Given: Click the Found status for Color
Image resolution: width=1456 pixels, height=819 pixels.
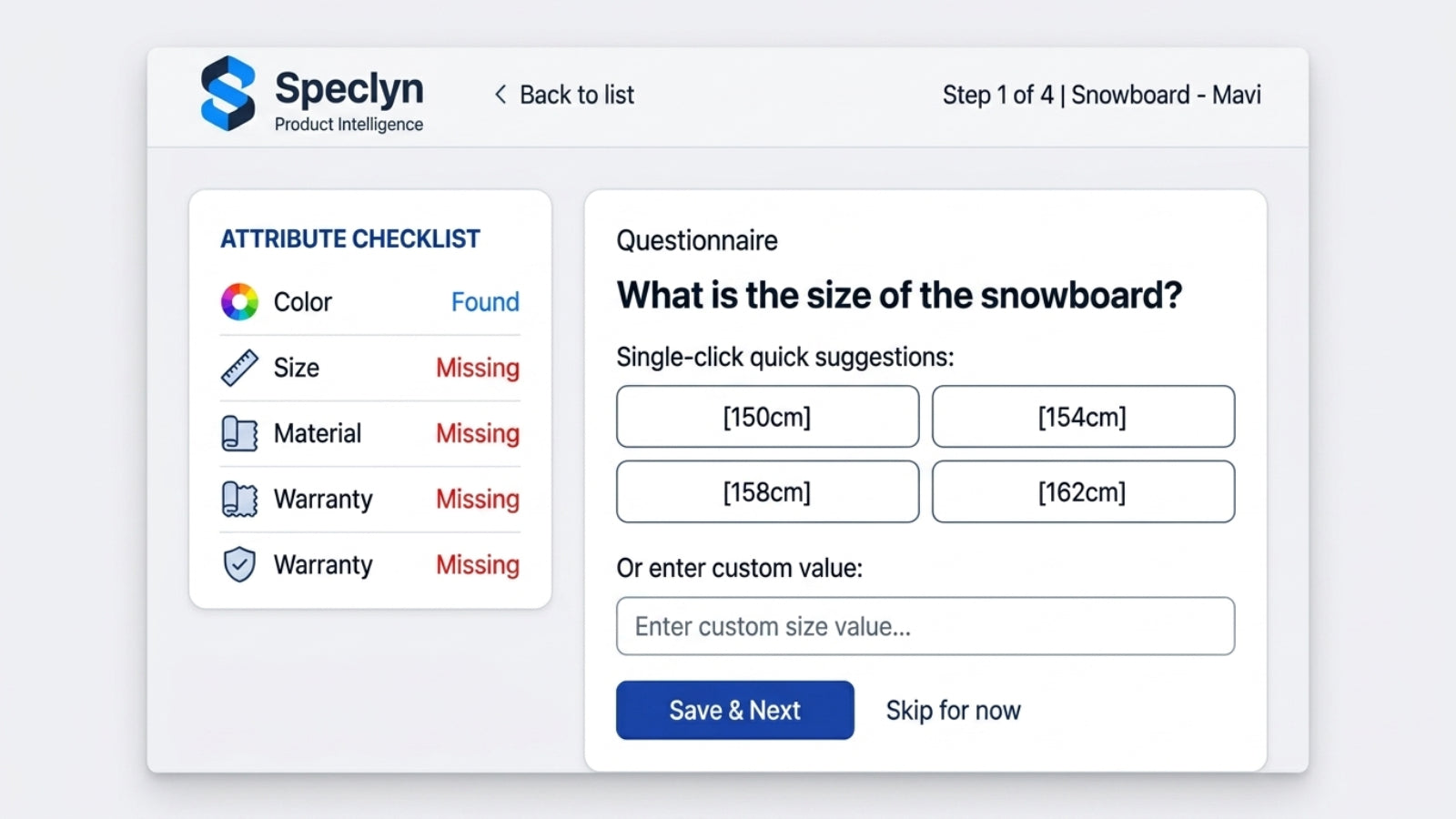Looking at the screenshot, I should pos(485,302).
